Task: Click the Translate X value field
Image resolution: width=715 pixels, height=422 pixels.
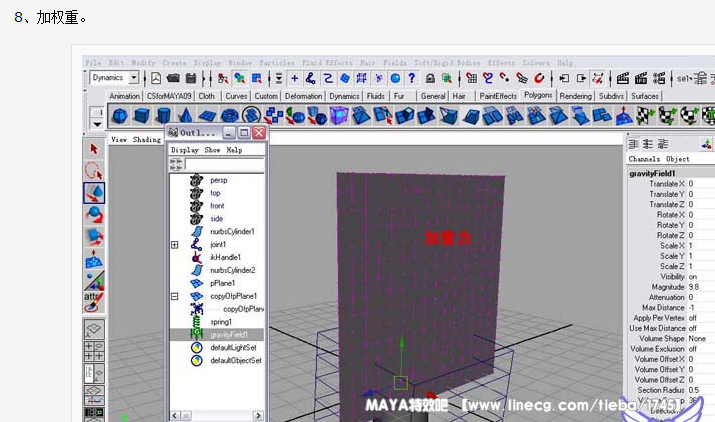Action: point(700,184)
